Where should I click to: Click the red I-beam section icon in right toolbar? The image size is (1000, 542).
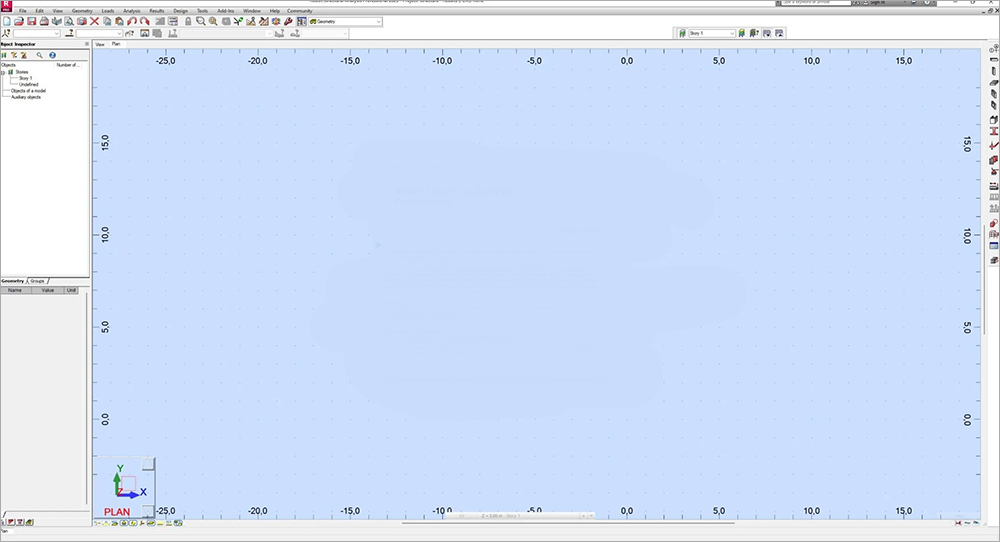pyautogui.click(x=994, y=131)
